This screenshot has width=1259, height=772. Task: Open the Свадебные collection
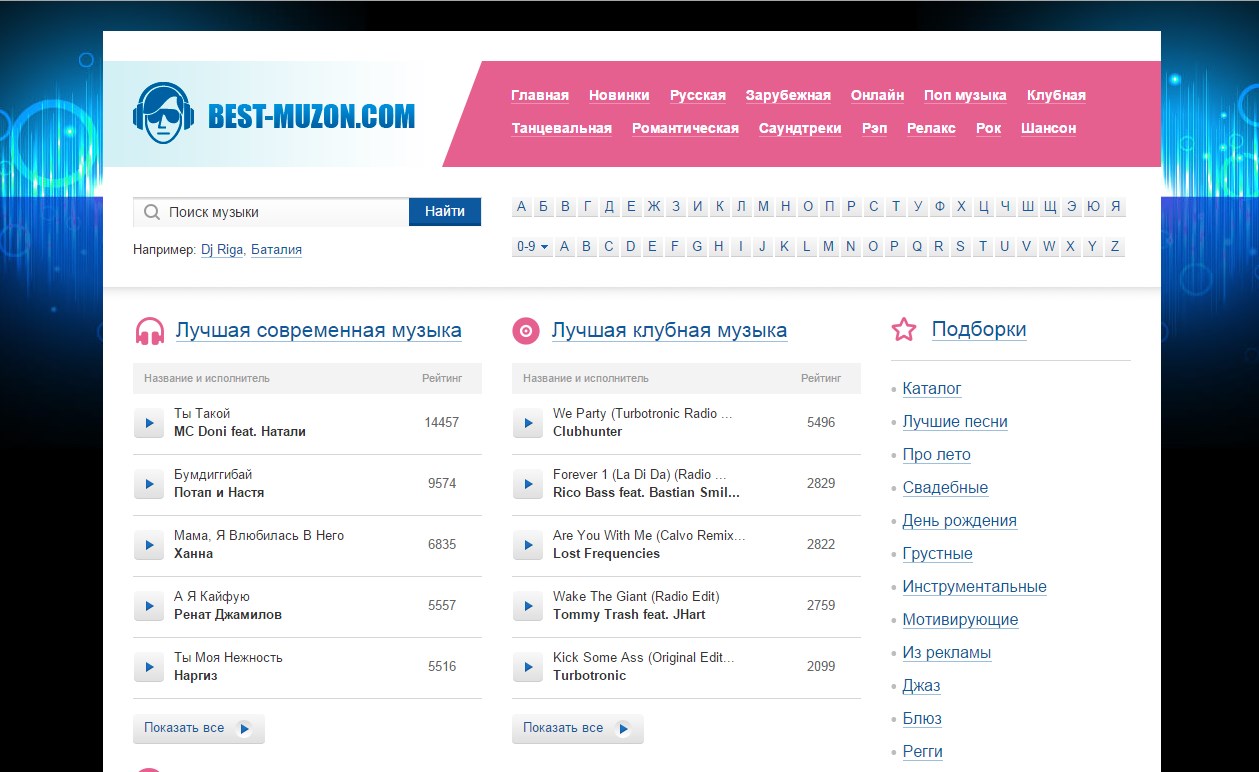[945, 488]
